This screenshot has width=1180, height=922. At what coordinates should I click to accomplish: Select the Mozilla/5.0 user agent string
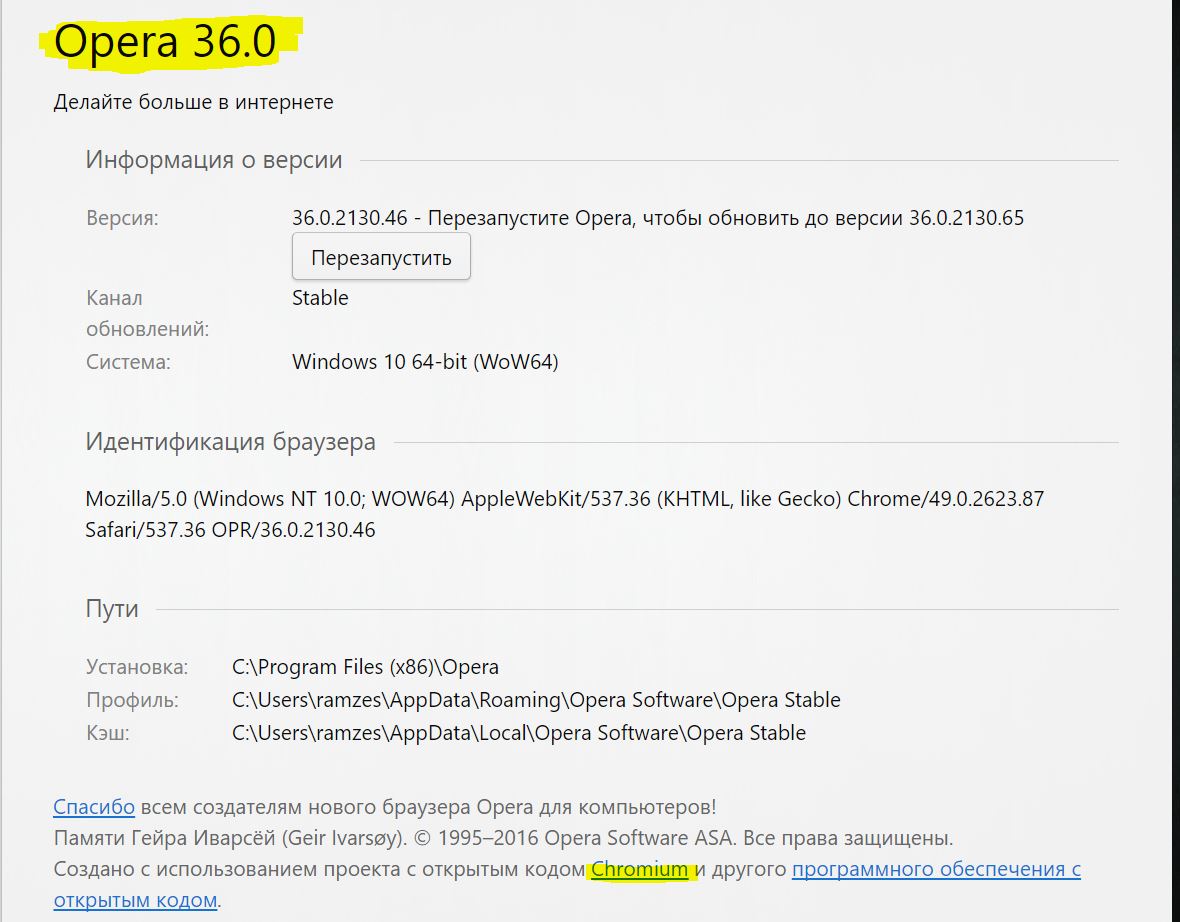(x=564, y=514)
